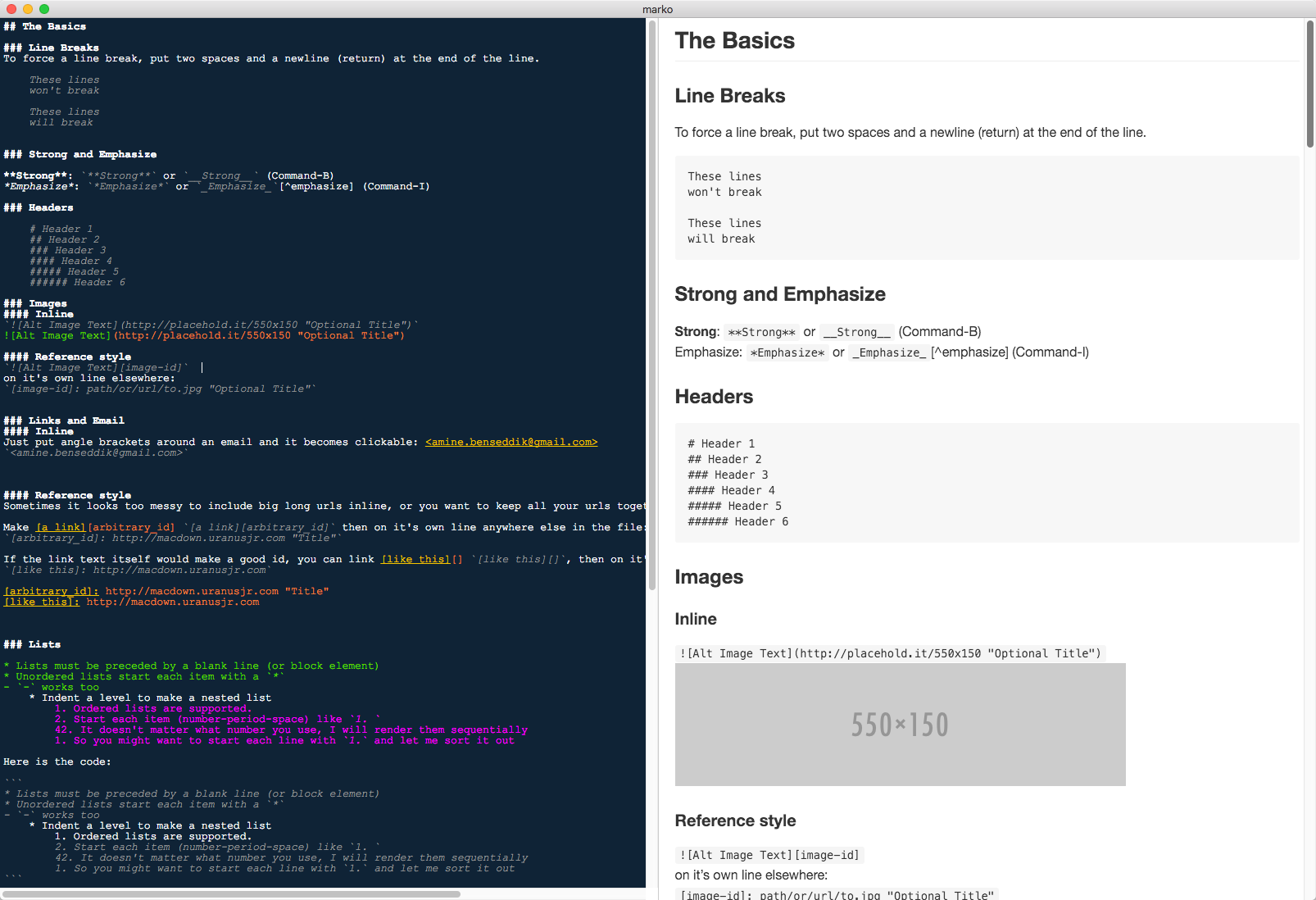Click 'will break' line in preview code block
The width and height of the screenshot is (1316, 900).
[x=721, y=239]
